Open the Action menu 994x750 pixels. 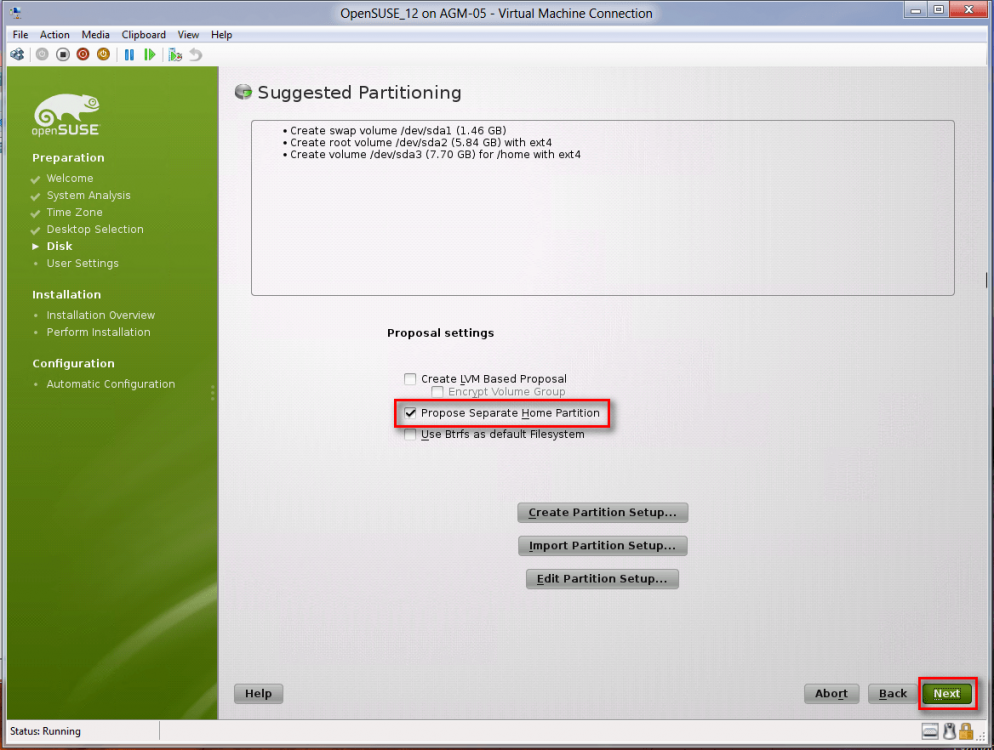[x=55, y=35]
